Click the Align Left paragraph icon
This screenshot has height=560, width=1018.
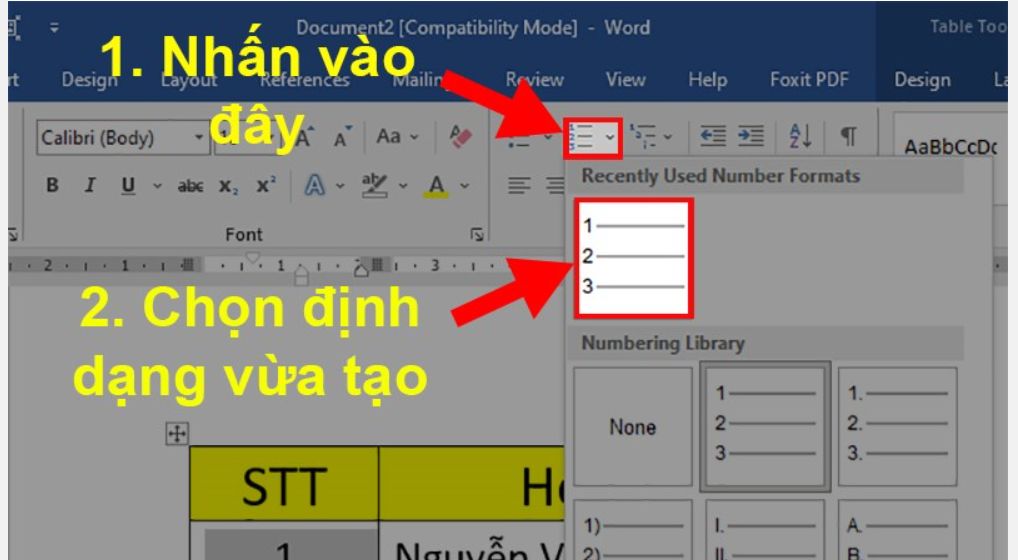click(x=519, y=186)
